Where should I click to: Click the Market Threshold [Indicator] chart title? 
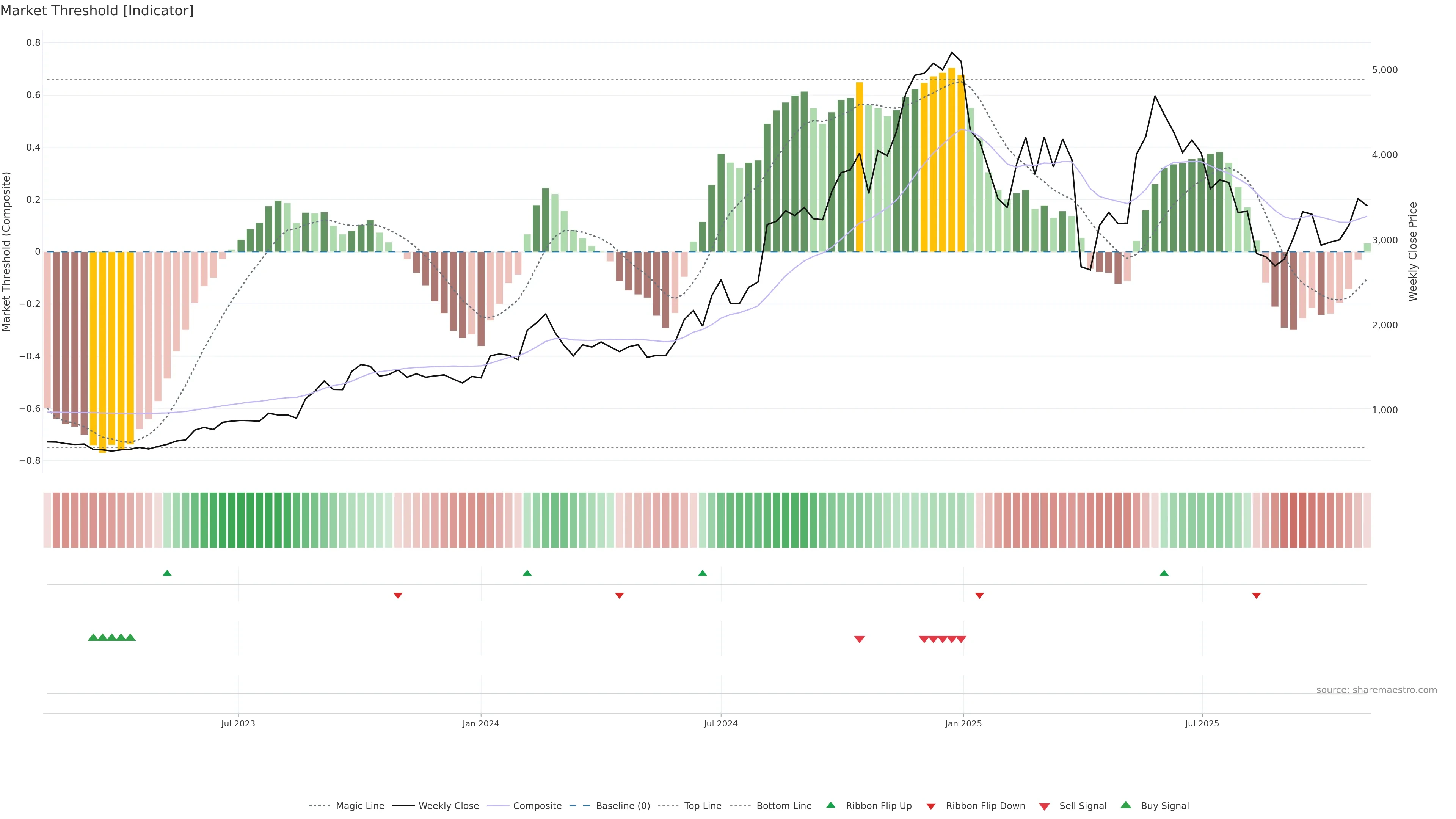click(97, 11)
